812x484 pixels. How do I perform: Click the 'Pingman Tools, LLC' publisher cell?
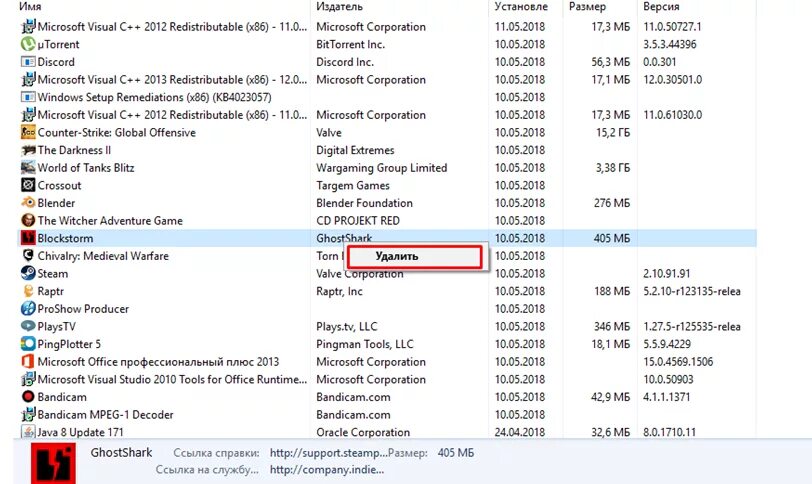point(365,344)
